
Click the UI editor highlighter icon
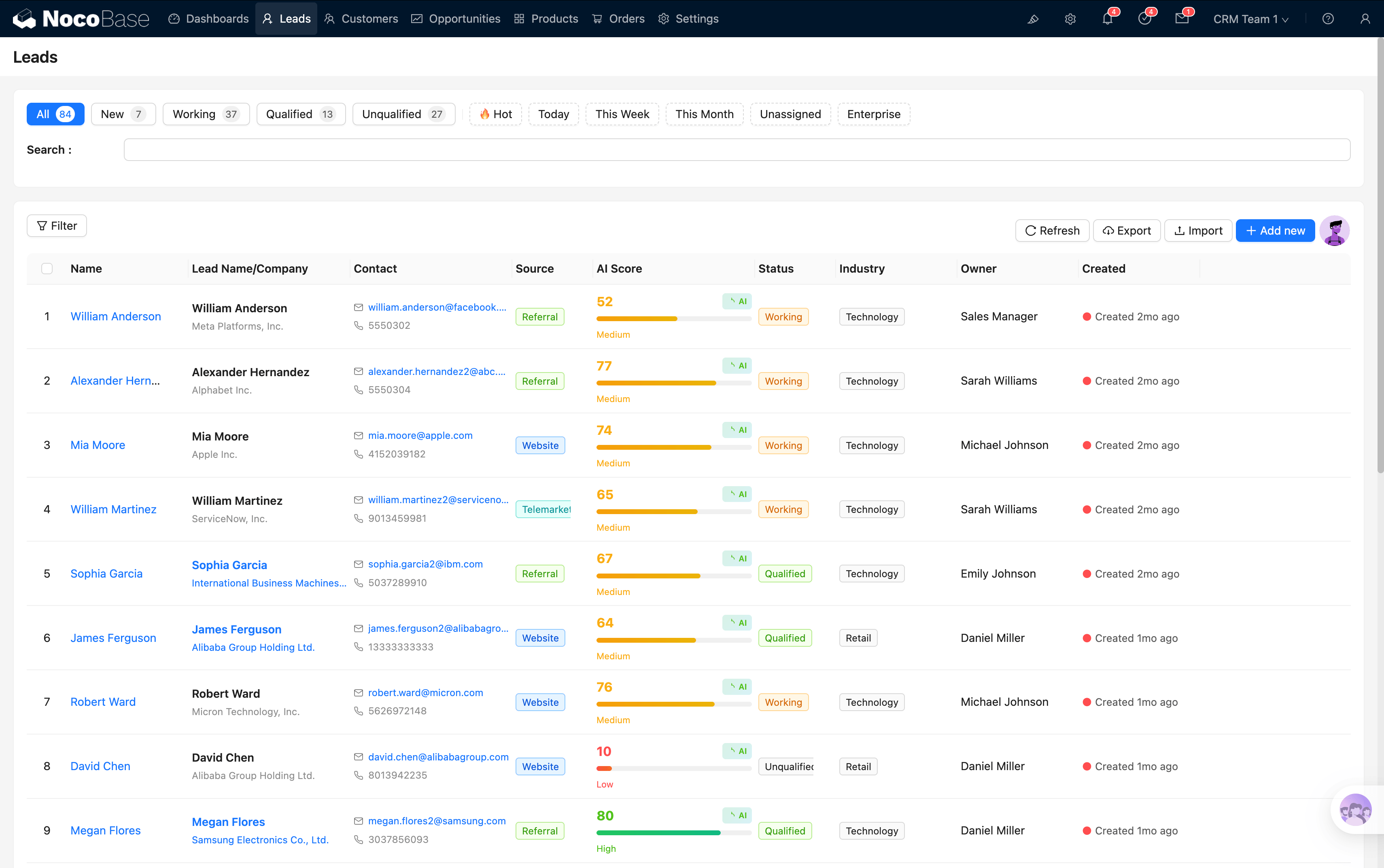coord(1033,19)
